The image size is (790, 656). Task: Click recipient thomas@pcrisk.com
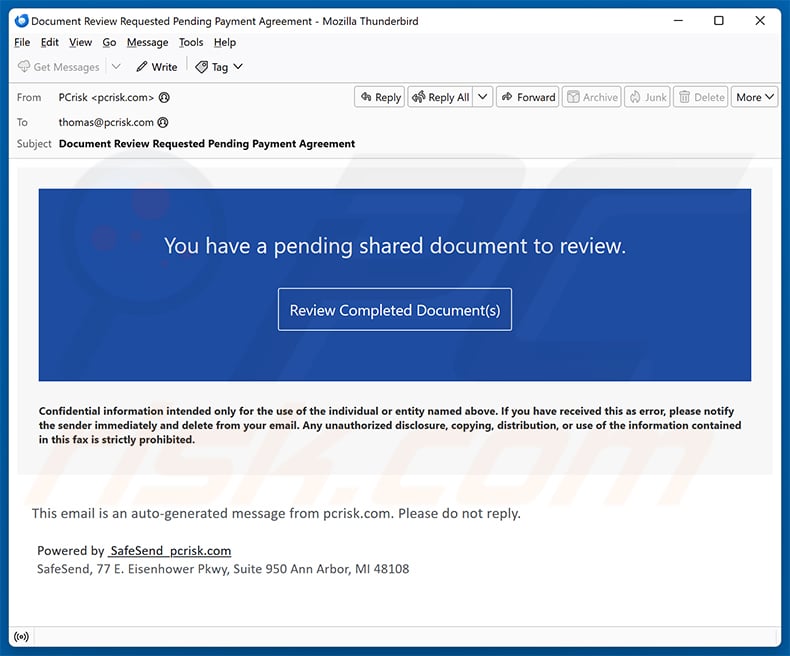click(x=106, y=122)
